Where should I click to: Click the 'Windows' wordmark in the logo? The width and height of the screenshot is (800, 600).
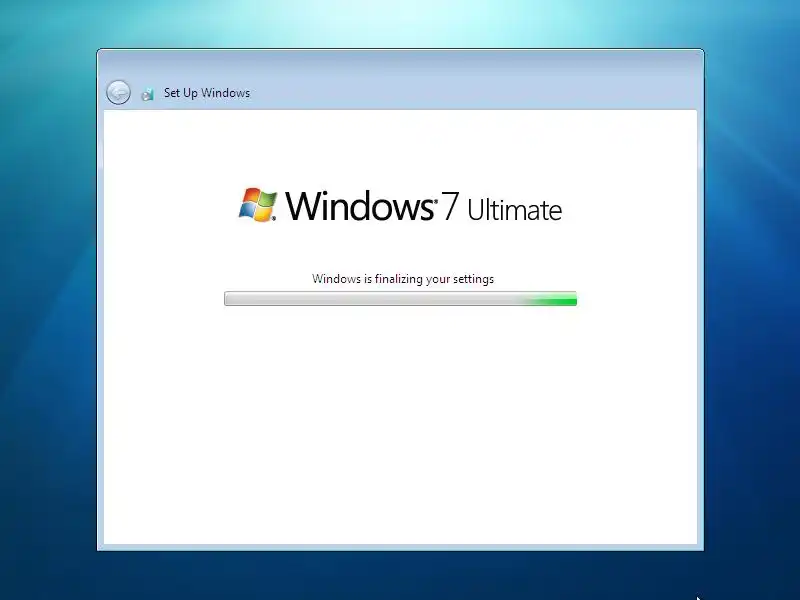coord(359,206)
